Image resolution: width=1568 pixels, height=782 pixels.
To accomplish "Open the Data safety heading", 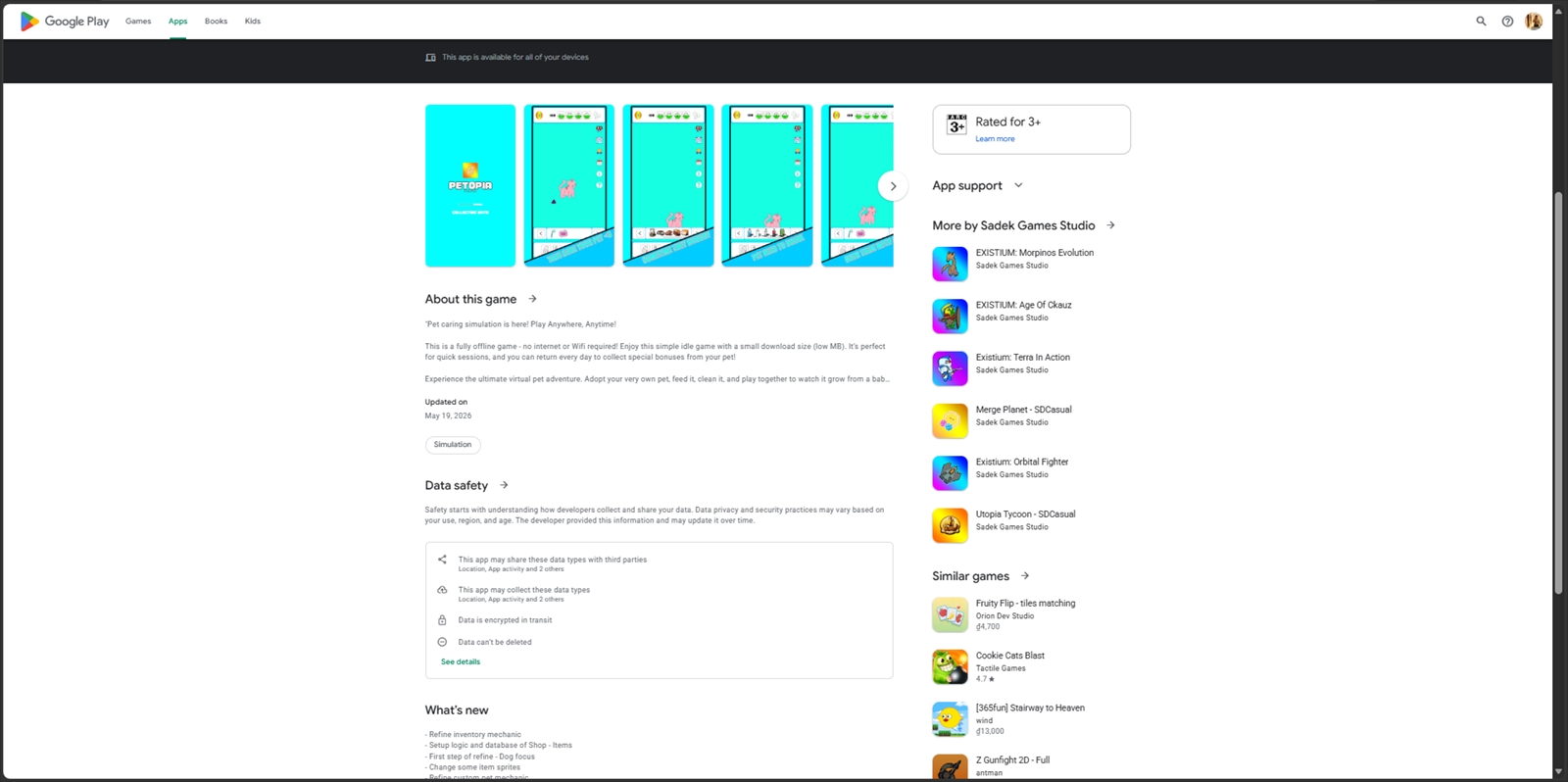I will [x=456, y=485].
